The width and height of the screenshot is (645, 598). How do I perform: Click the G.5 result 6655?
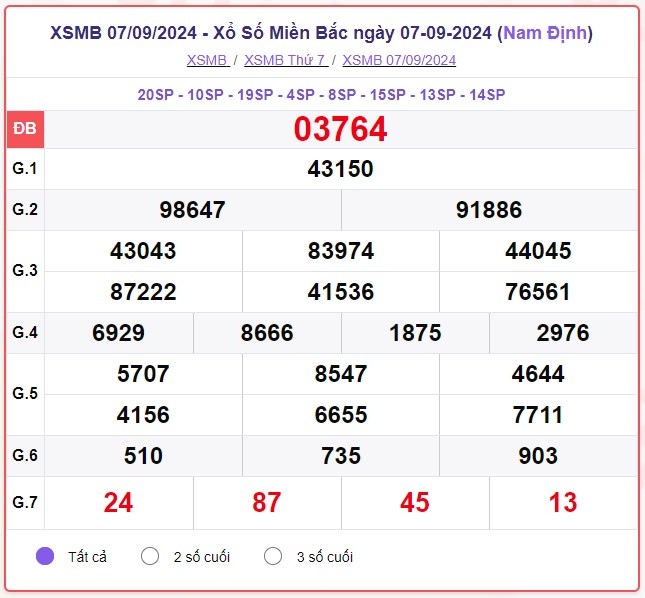click(x=341, y=415)
